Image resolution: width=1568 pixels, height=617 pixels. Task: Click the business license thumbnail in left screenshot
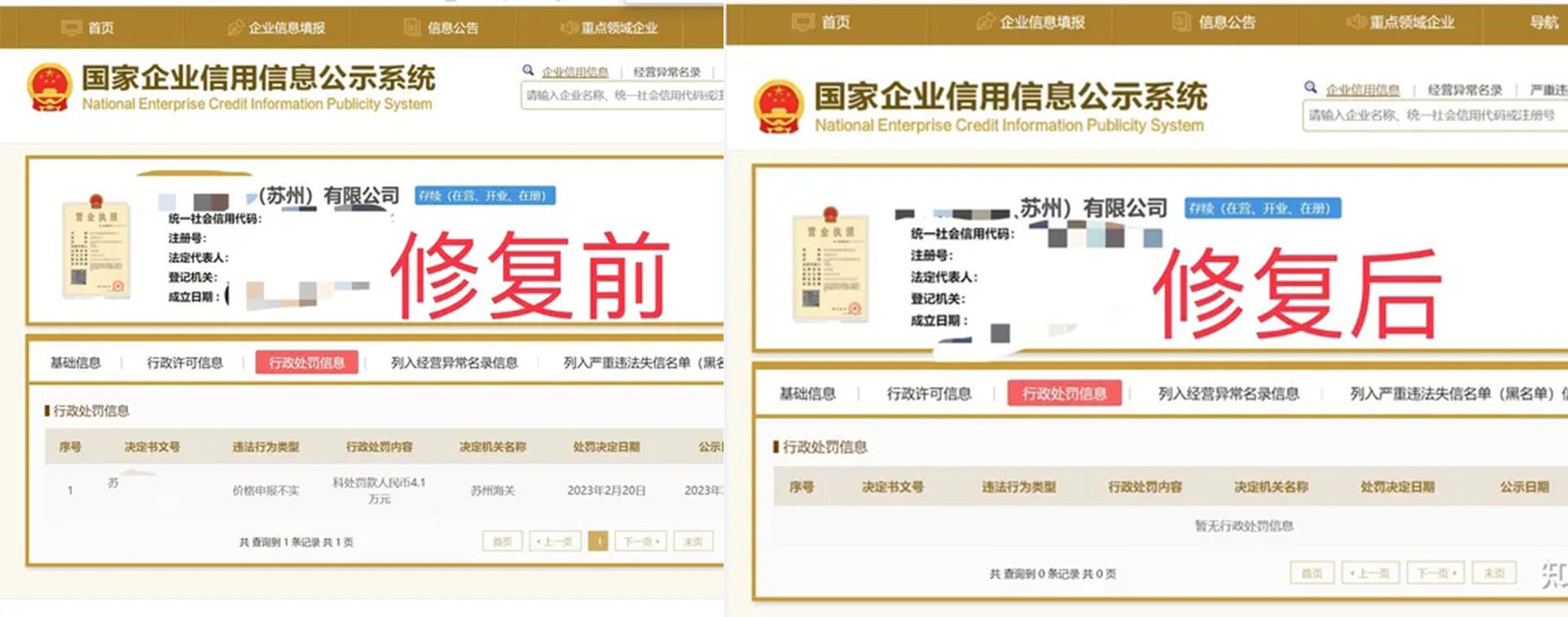(96, 246)
